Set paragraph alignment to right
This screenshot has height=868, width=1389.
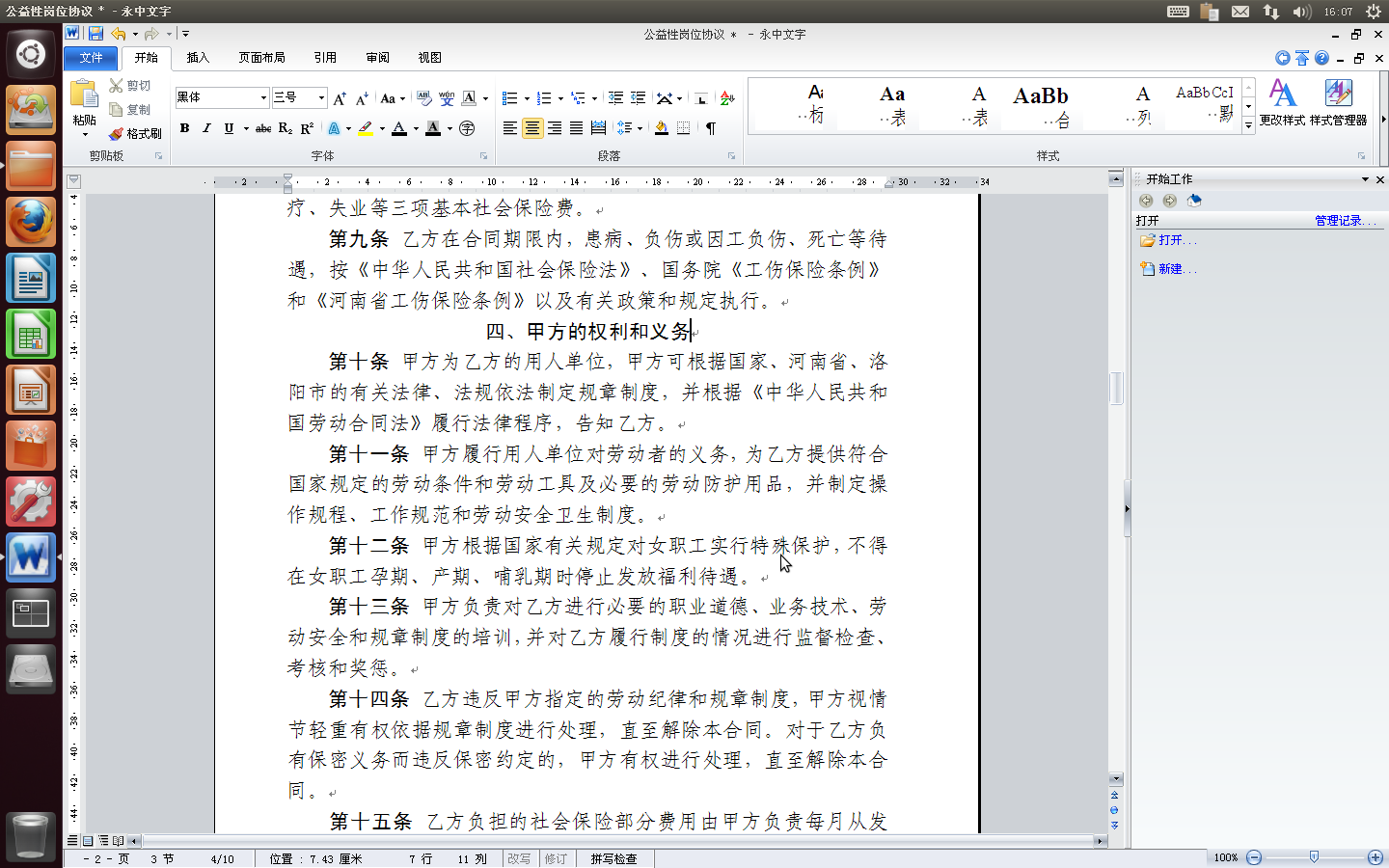click(x=555, y=128)
